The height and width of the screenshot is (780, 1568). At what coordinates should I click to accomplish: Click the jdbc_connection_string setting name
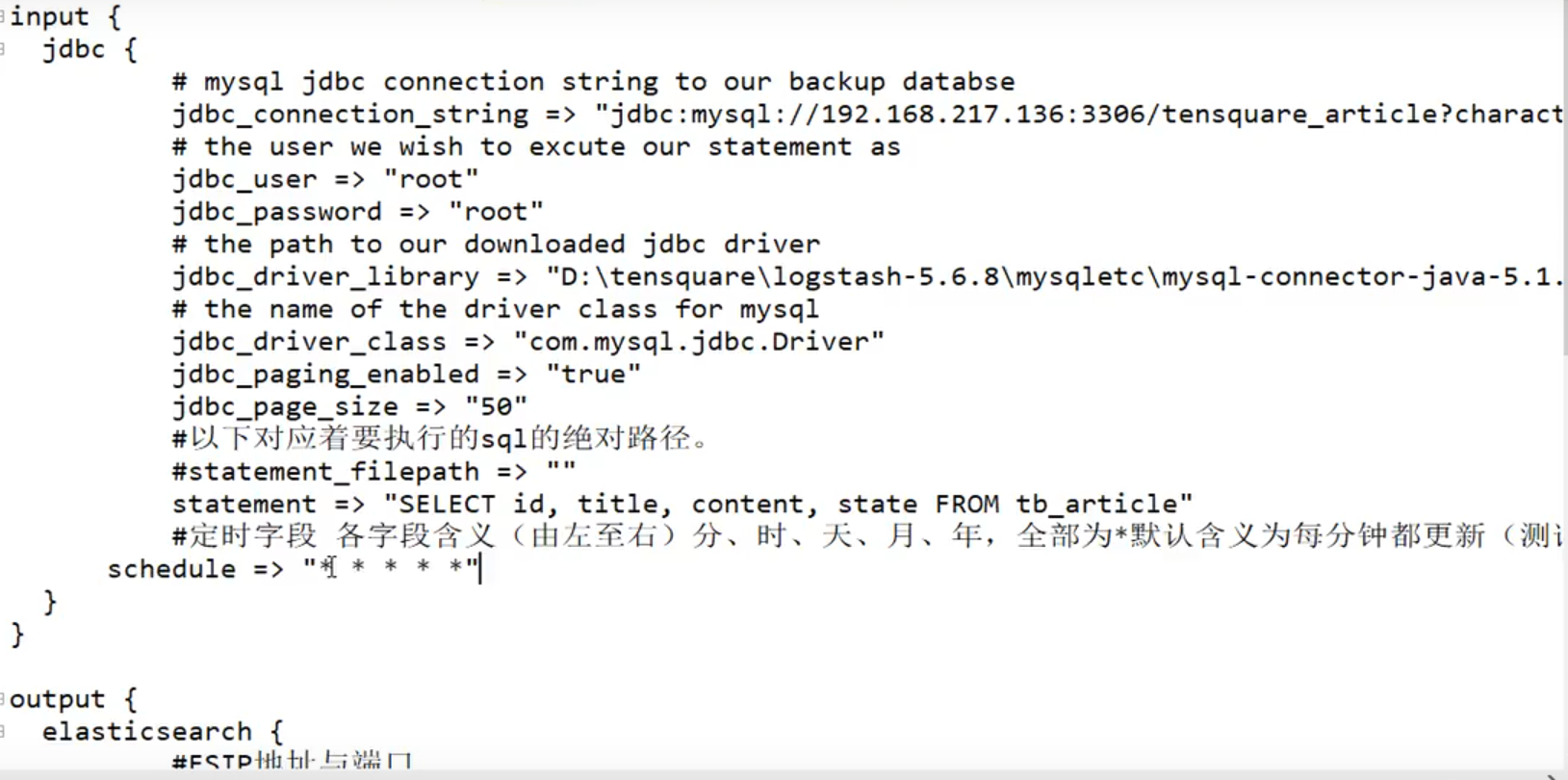[x=350, y=115]
